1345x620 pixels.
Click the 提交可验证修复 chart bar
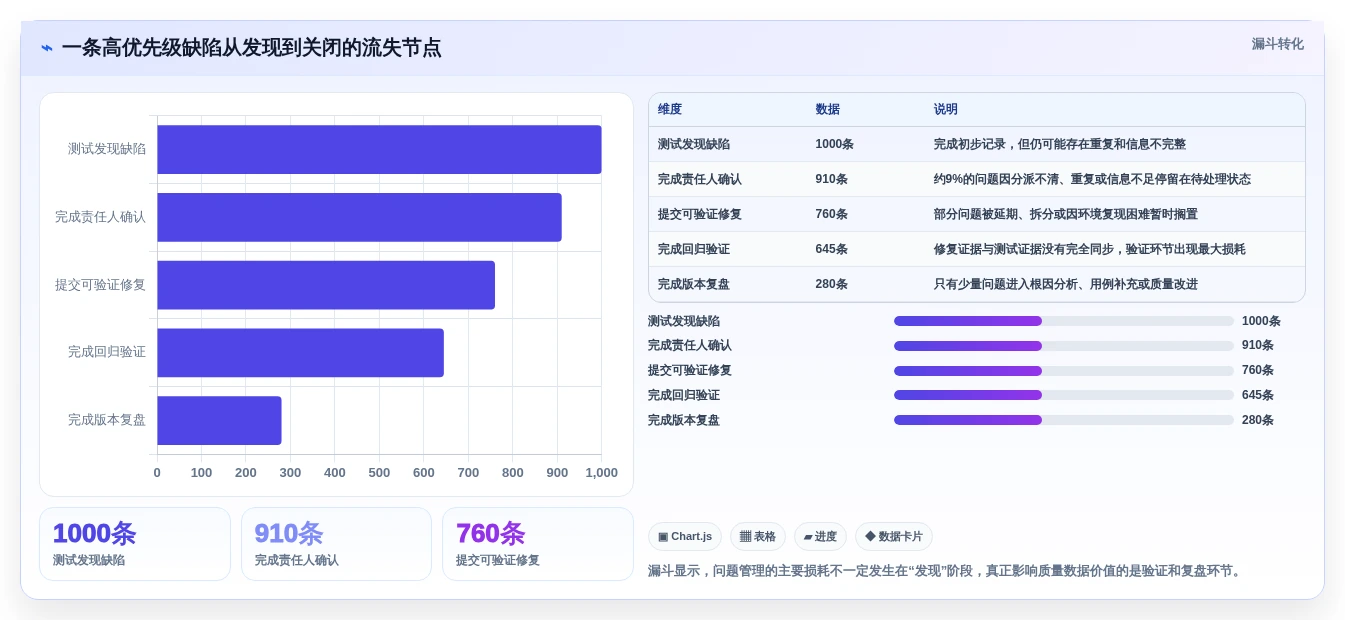click(326, 285)
